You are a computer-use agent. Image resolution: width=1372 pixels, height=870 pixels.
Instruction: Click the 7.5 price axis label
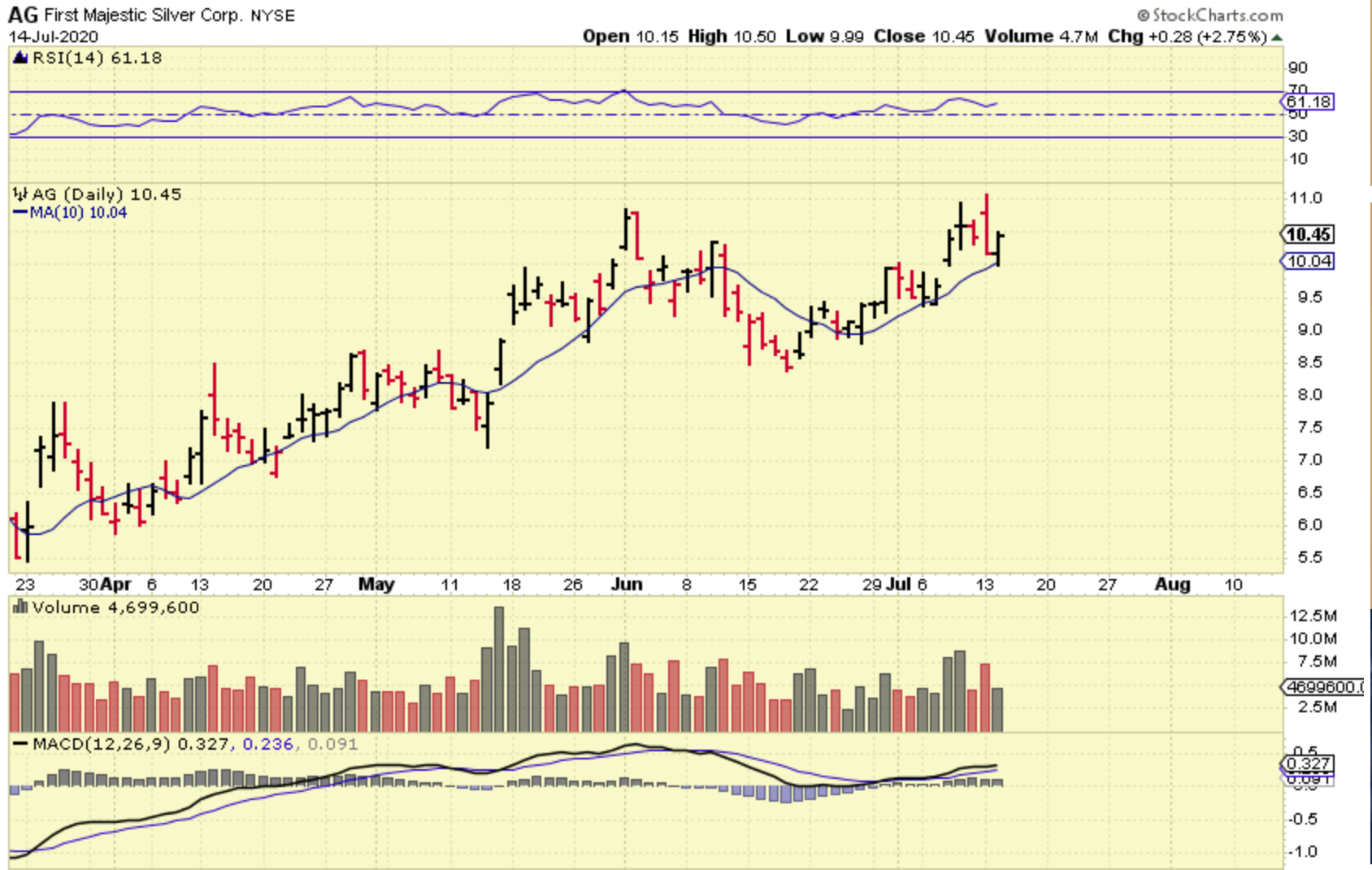(1309, 427)
